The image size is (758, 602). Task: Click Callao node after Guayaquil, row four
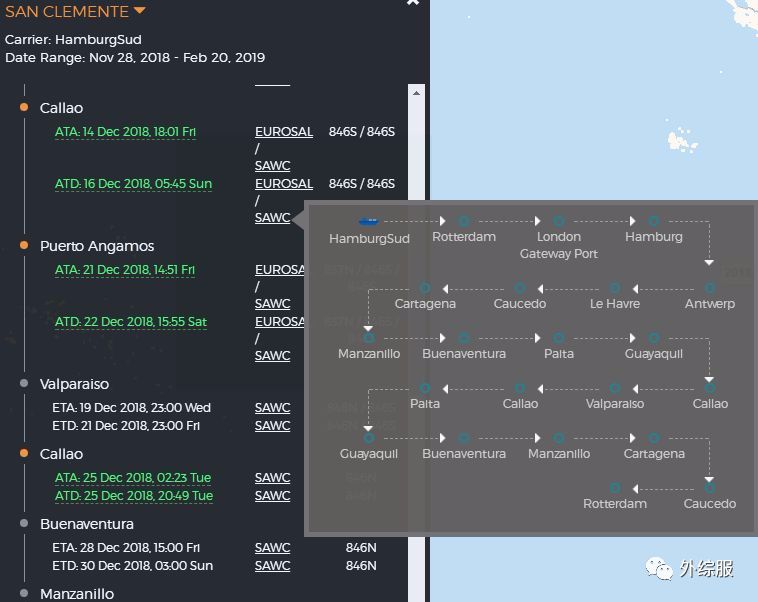click(710, 388)
